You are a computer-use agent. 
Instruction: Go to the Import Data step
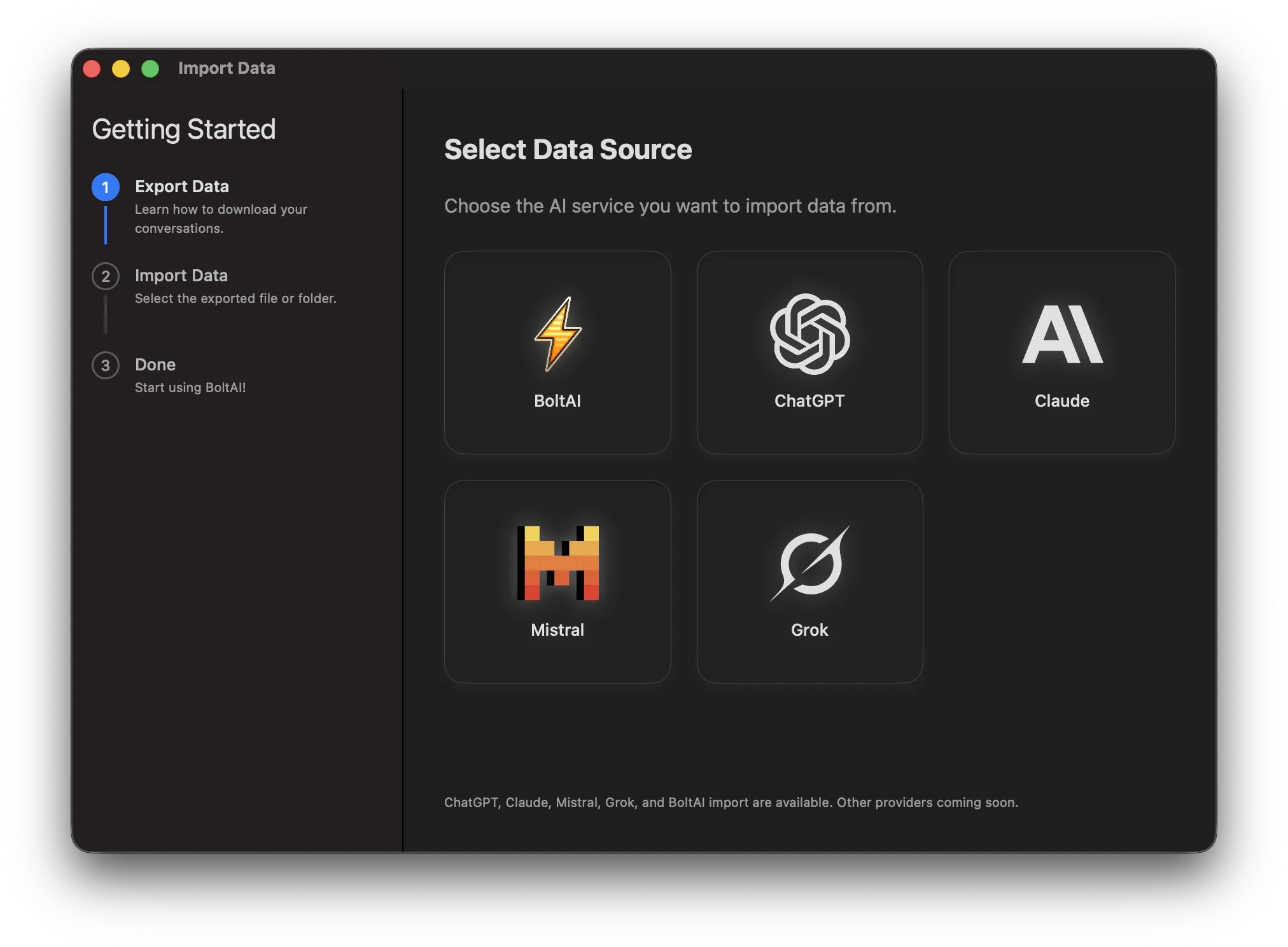point(181,276)
